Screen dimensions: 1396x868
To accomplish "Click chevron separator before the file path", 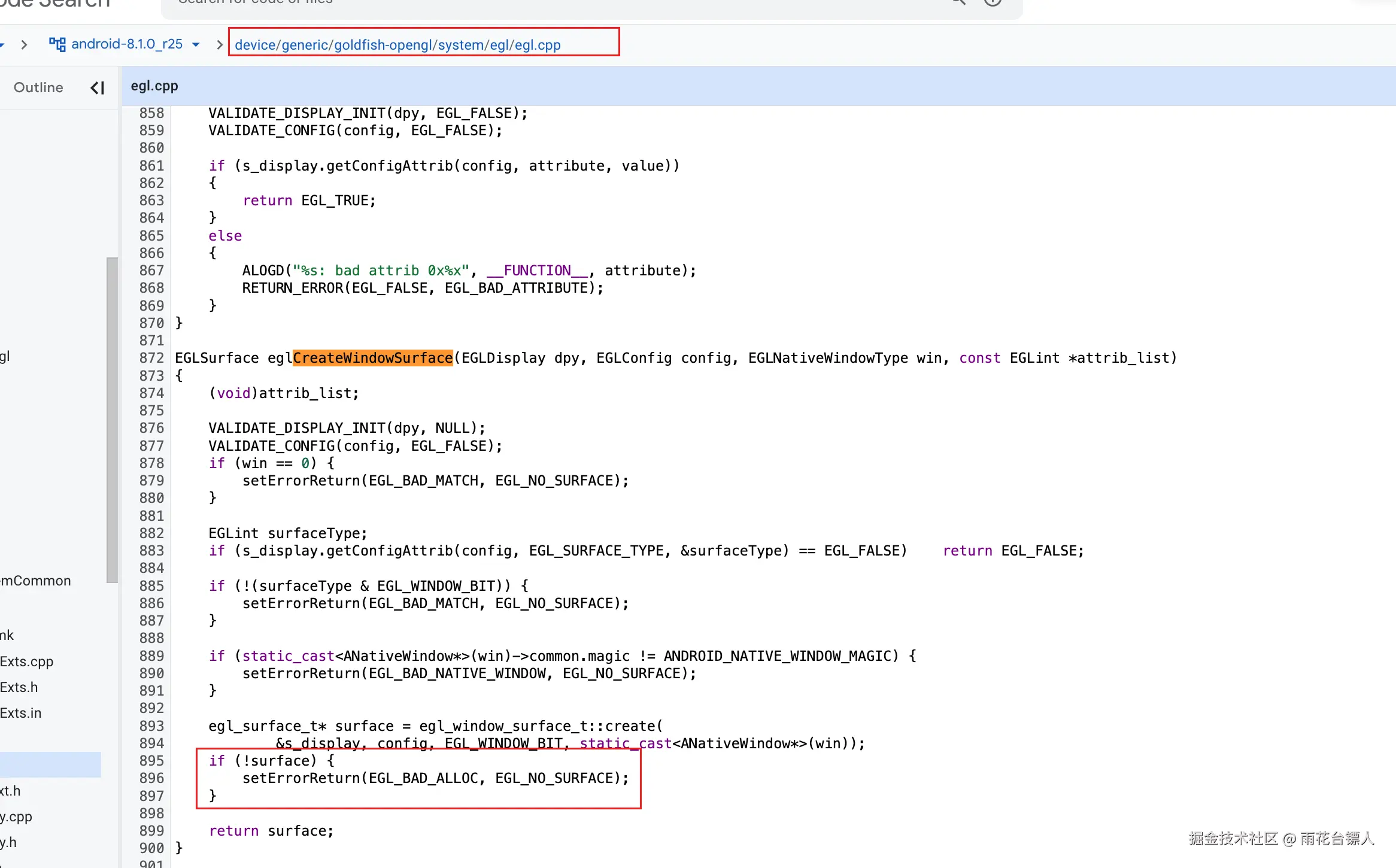I will coord(220,45).
